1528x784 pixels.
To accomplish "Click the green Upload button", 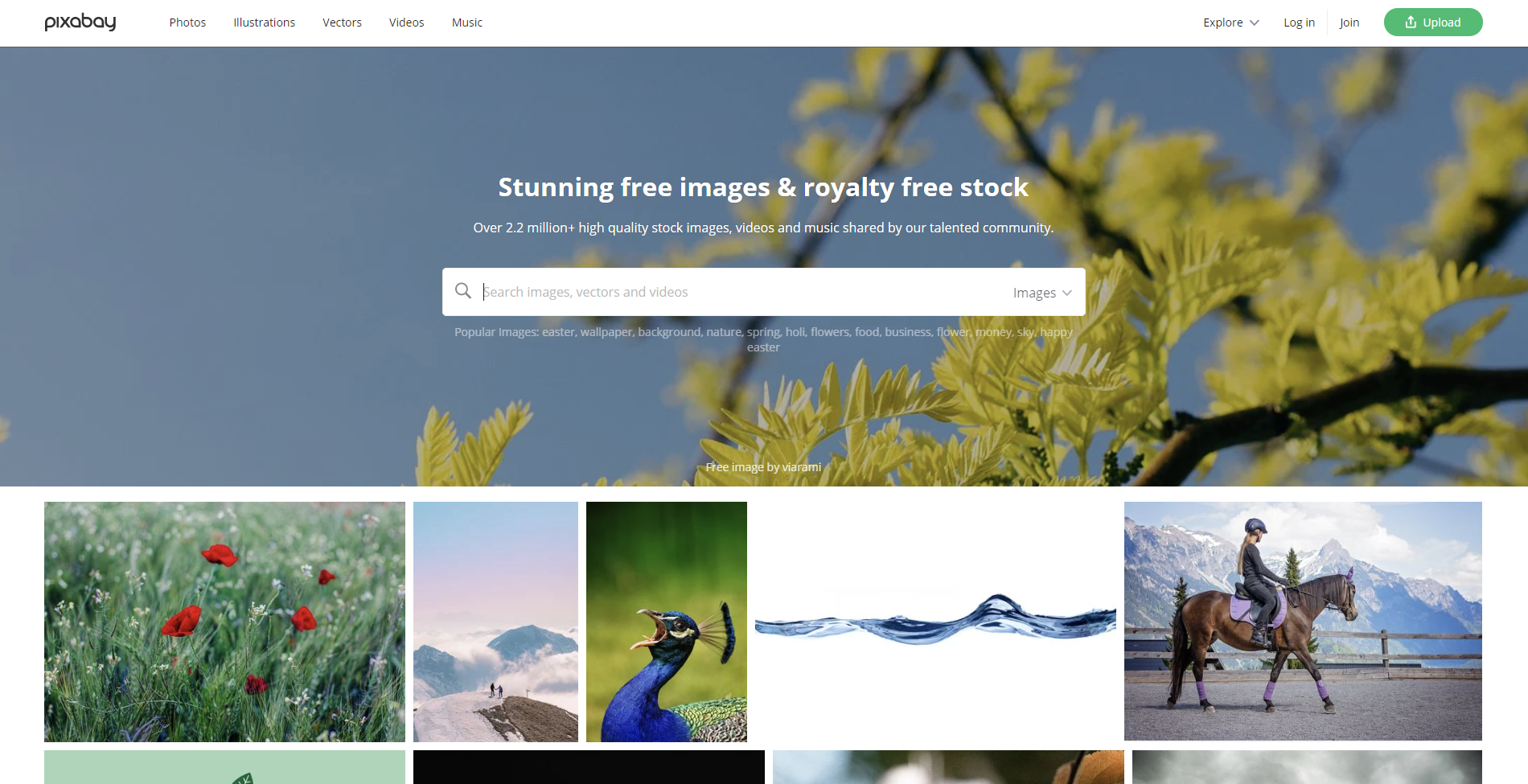I will tap(1433, 23).
